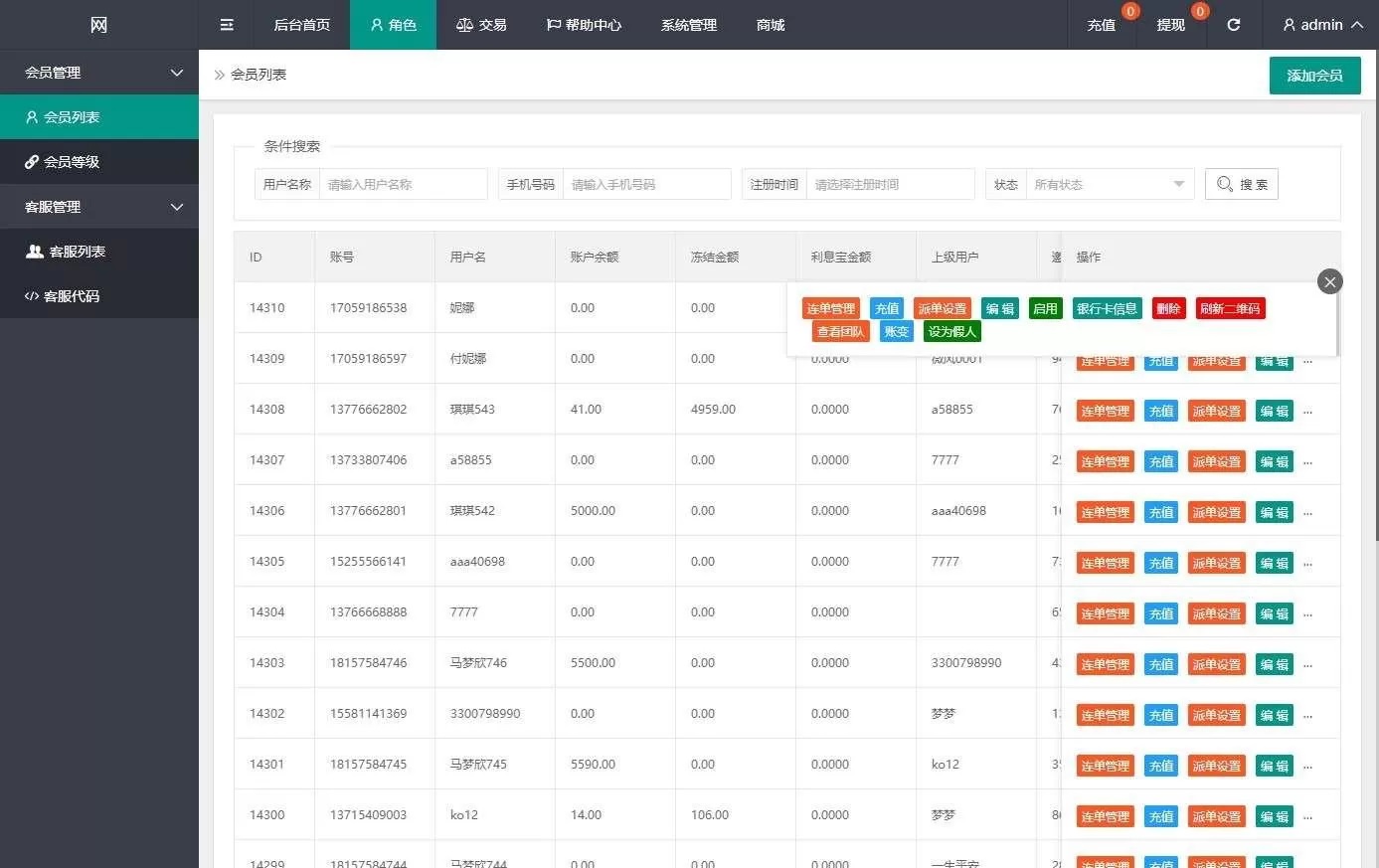Close the action popup with X icon
This screenshot has height=868, width=1379.
[1329, 281]
